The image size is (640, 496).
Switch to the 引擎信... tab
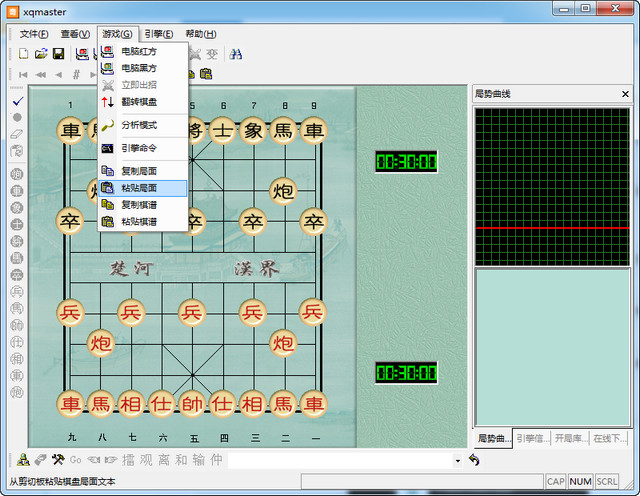[531, 439]
